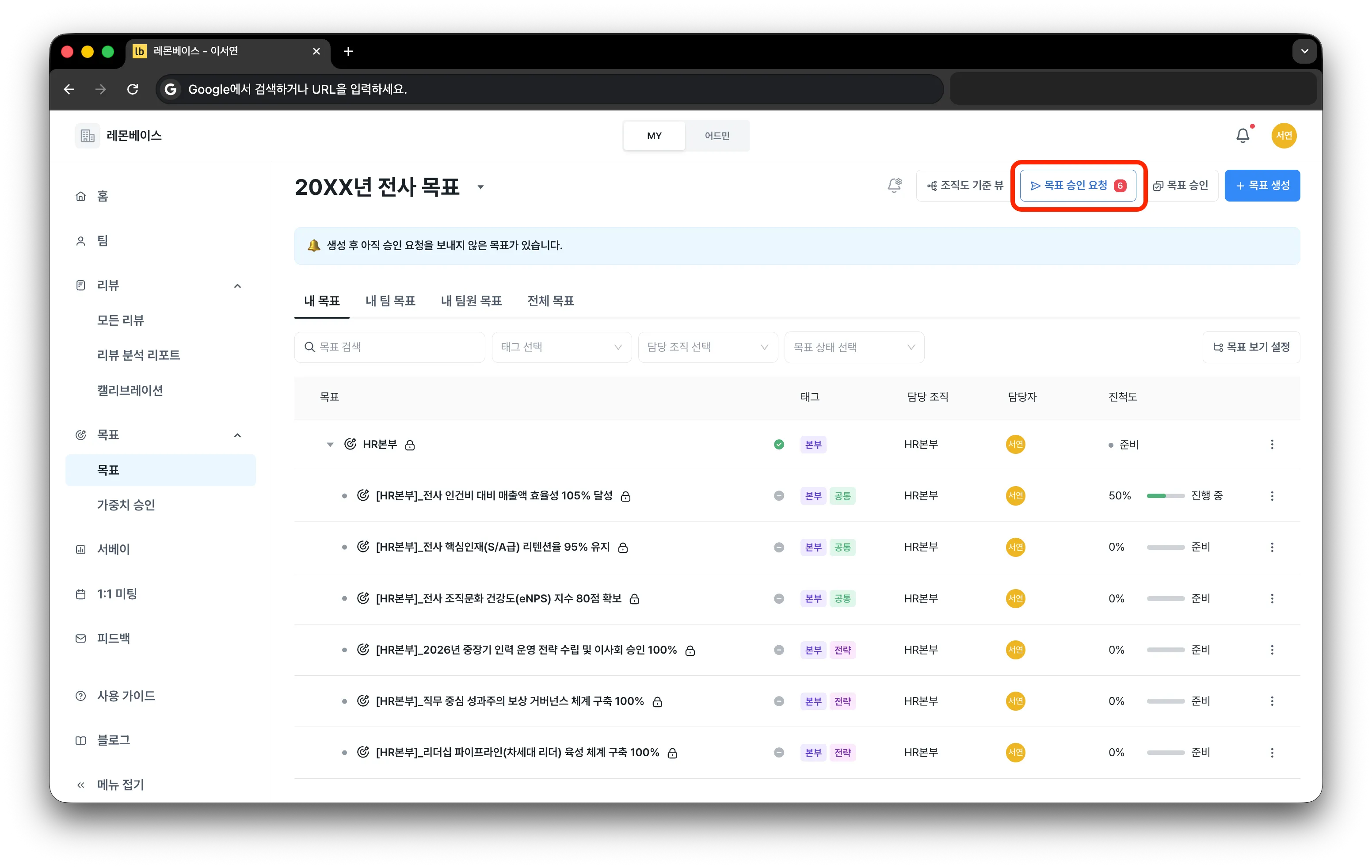The width and height of the screenshot is (1372, 868).
Task: Open the 담당 조직 선택 dropdown
Action: coord(708,347)
